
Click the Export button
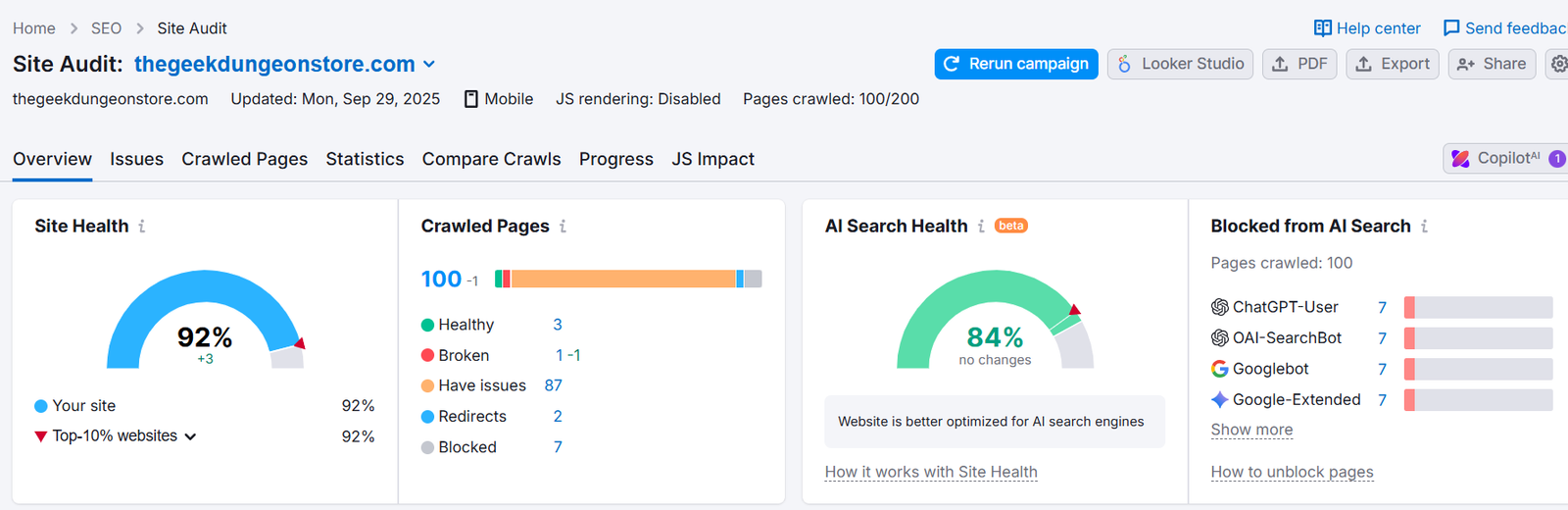[x=1393, y=64]
